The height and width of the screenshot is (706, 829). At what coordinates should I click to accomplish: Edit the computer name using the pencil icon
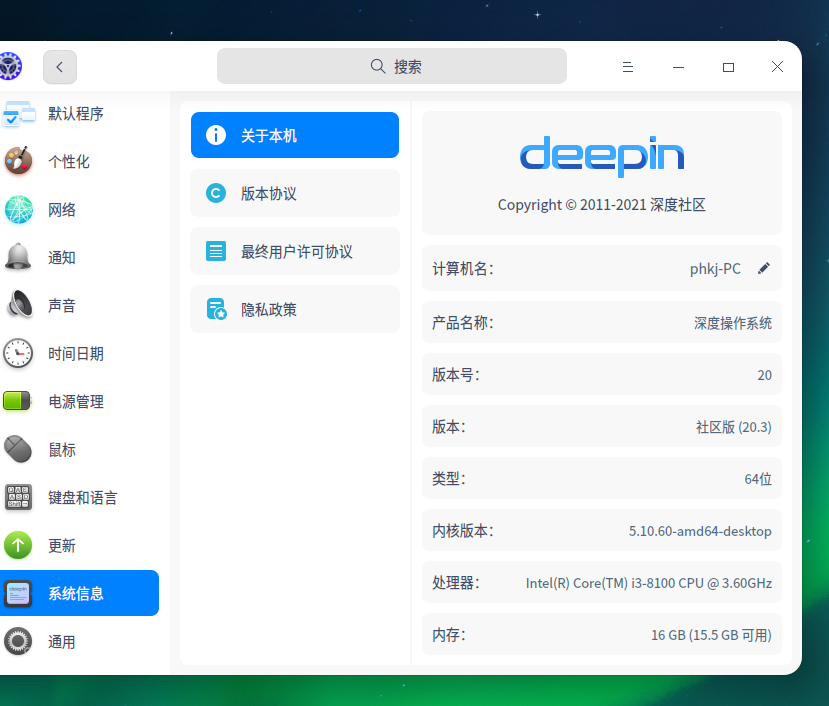pos(763,268)
